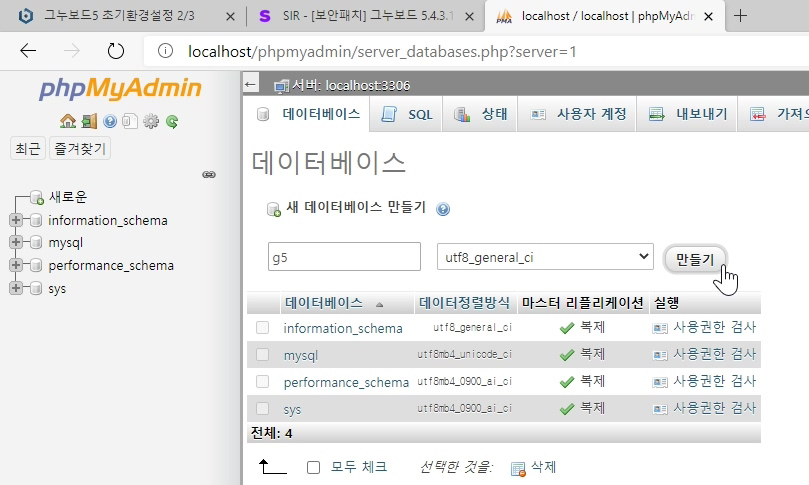Open a new browser tab
The height and width of the screenshot is (485, 809).
coord(740,16)
